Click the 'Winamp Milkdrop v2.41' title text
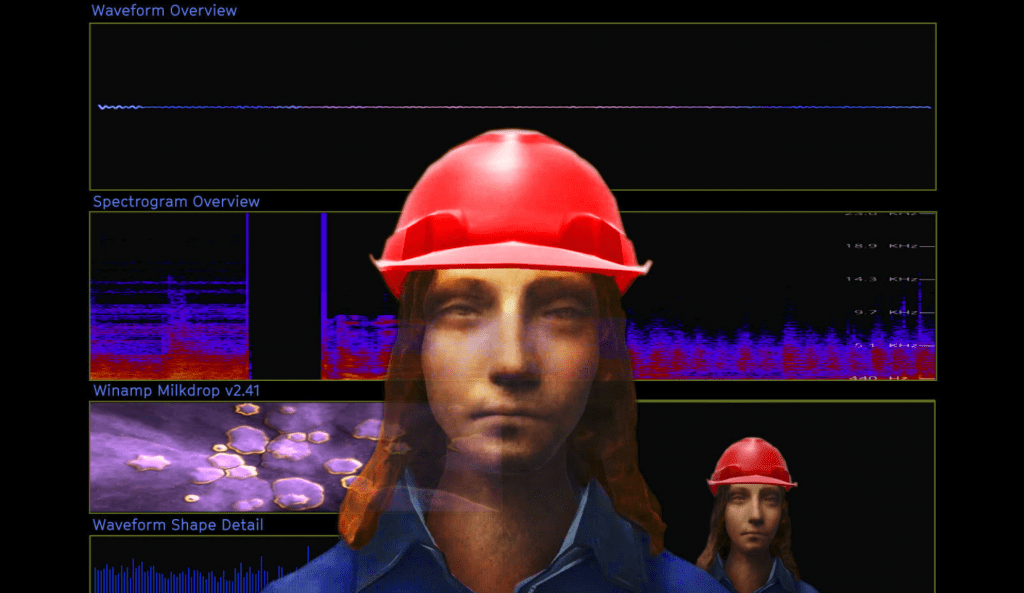The image size is (1024, 593). click(176, 391)
